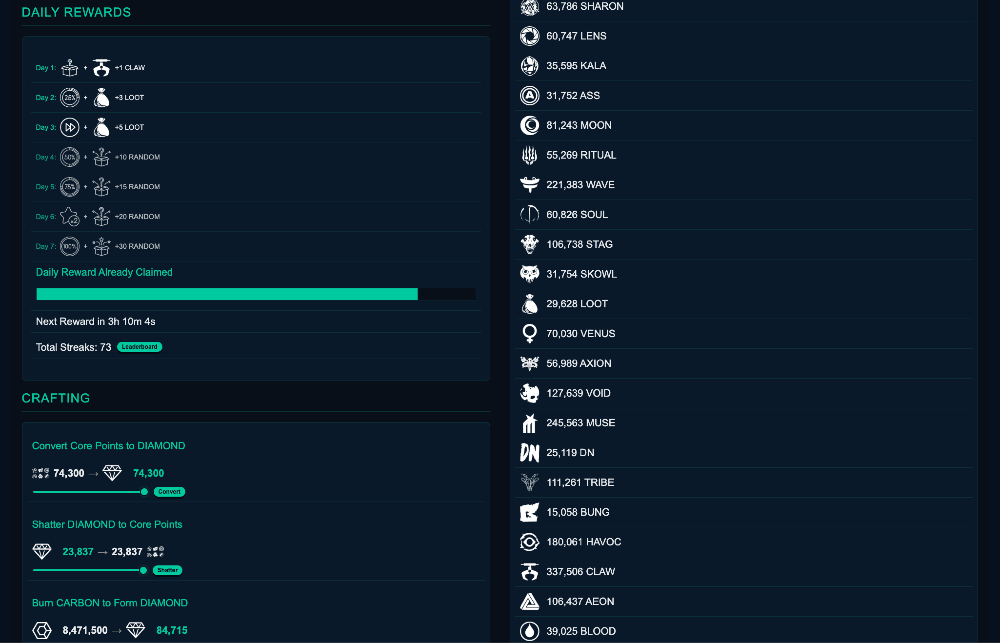Click the VOID token icon

[x=529, y=394]
